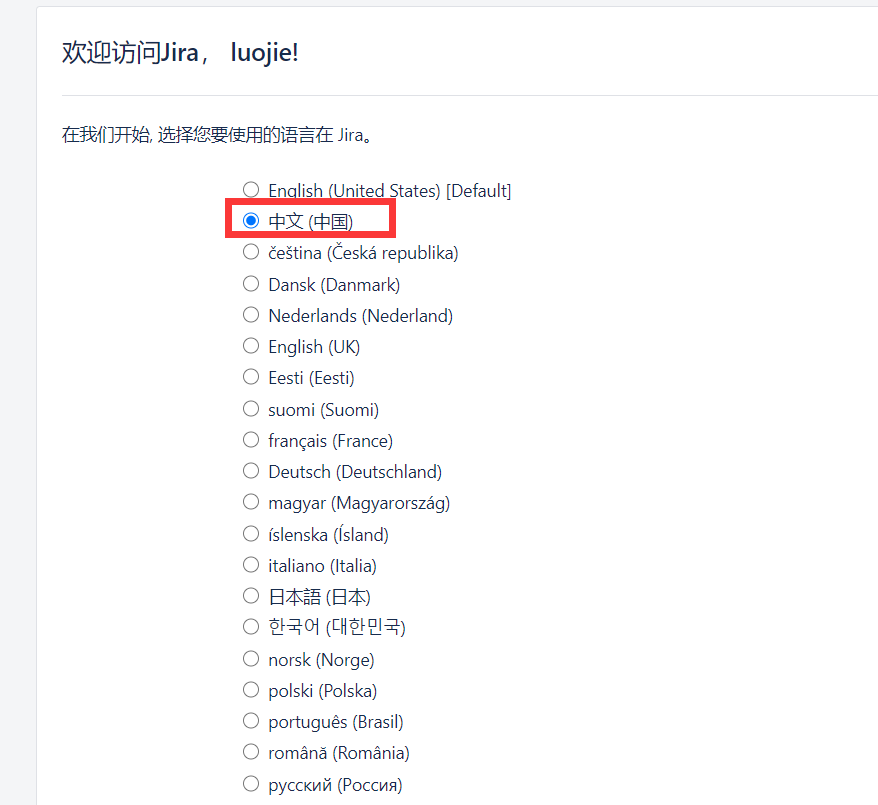Select polski (Polska) language

point(251,690)
